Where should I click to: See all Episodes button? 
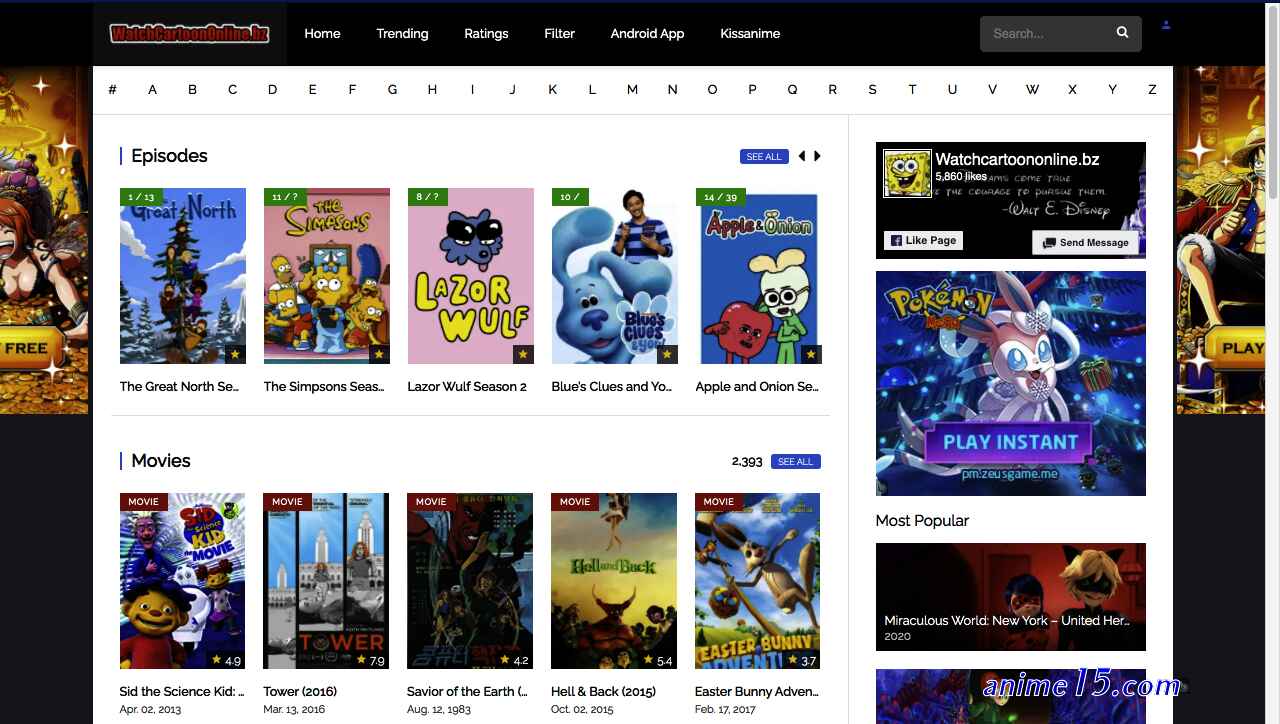(x=764, y=156)
